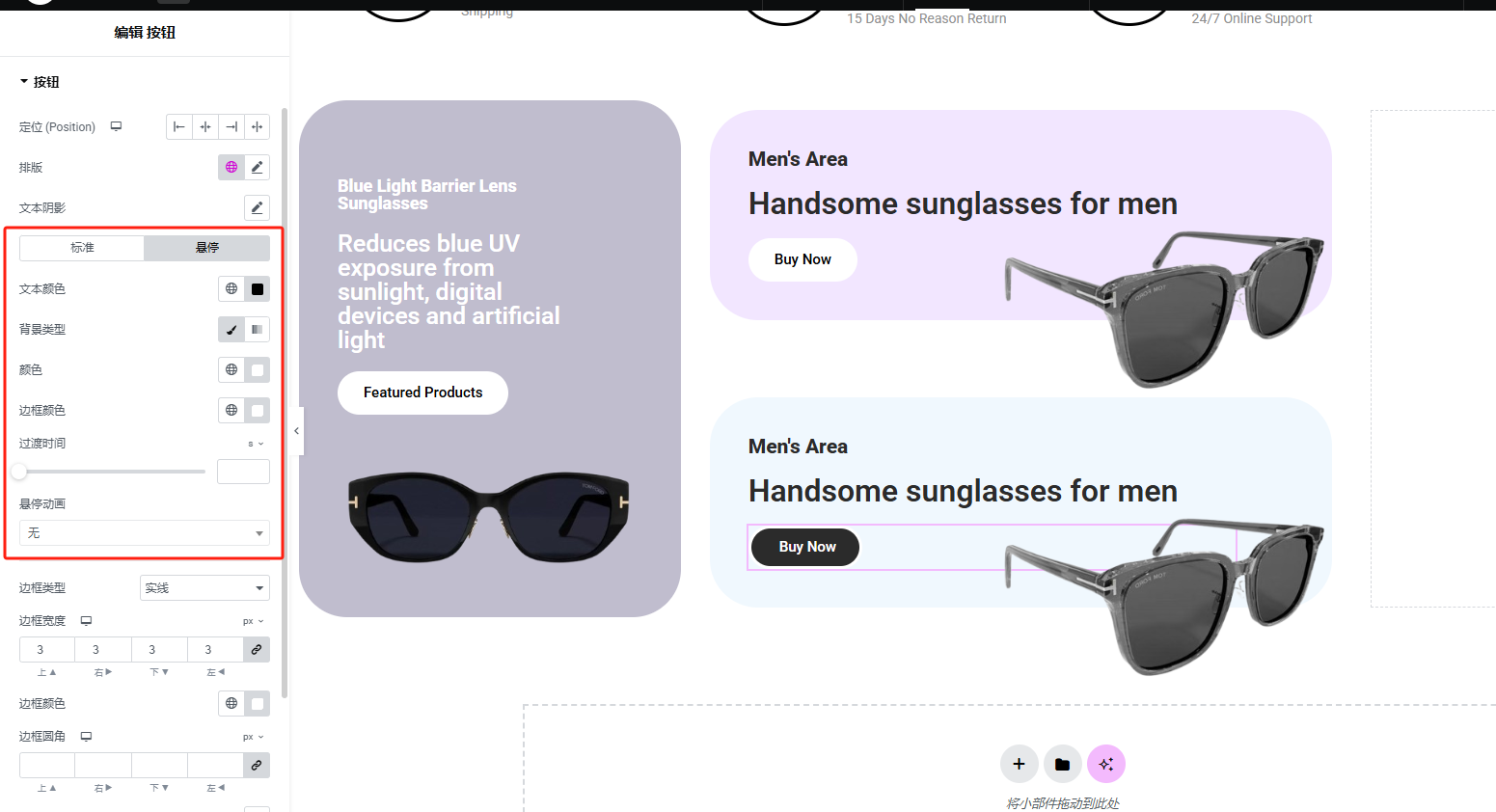Toggle the linked values icon for 边框圆角
This screenshot has height=812, width=1496.
pos(257,766)
